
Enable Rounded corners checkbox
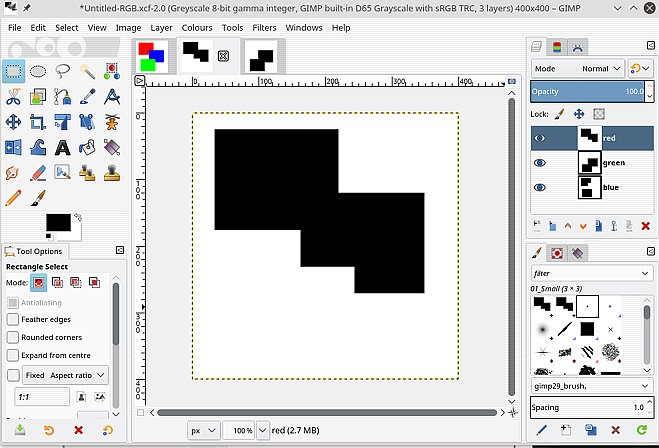pyautogui.click(x=13, y=337)
